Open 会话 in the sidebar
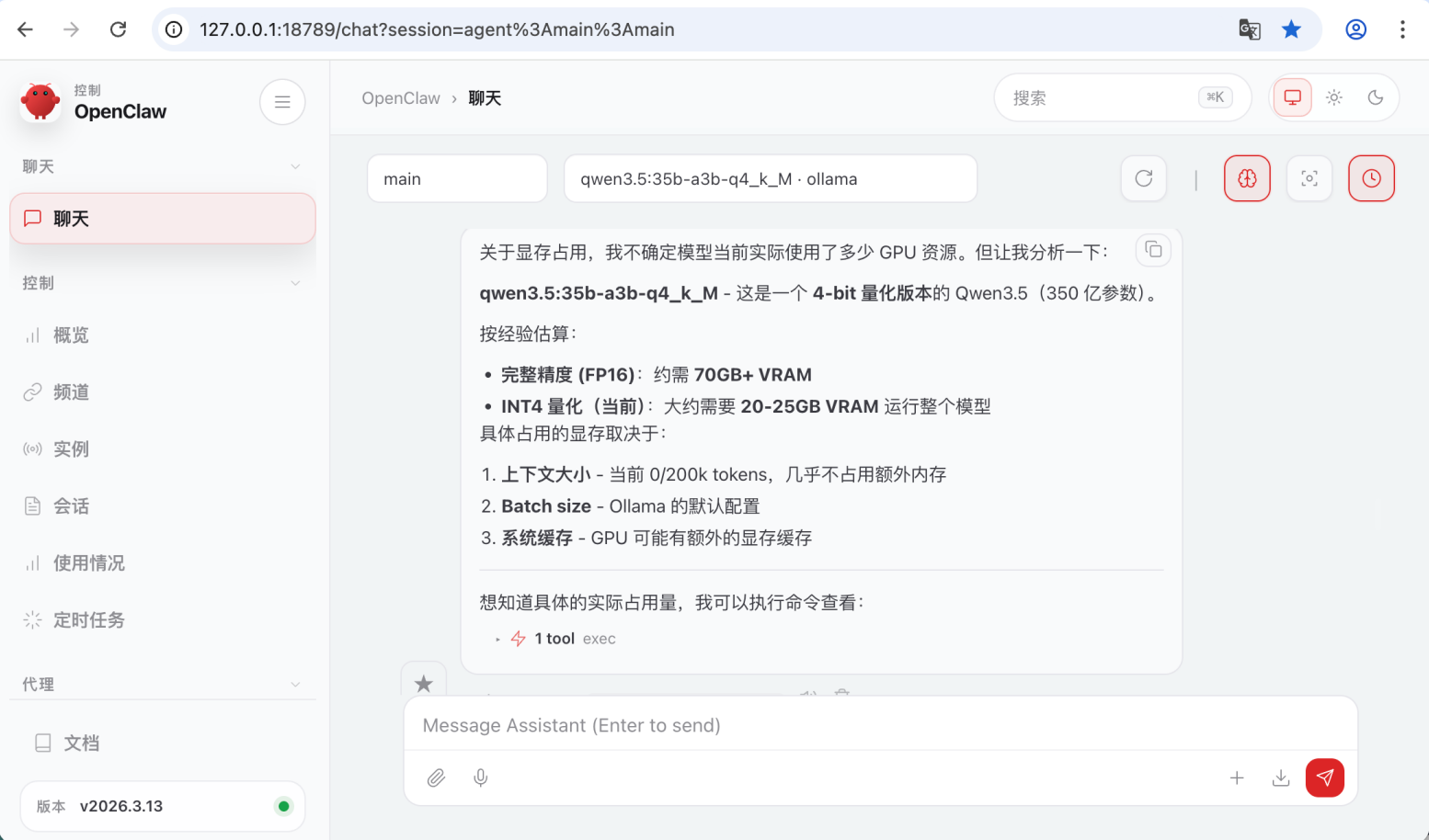Viewport: 1429px width, 840px height. [x=163, y=506]
